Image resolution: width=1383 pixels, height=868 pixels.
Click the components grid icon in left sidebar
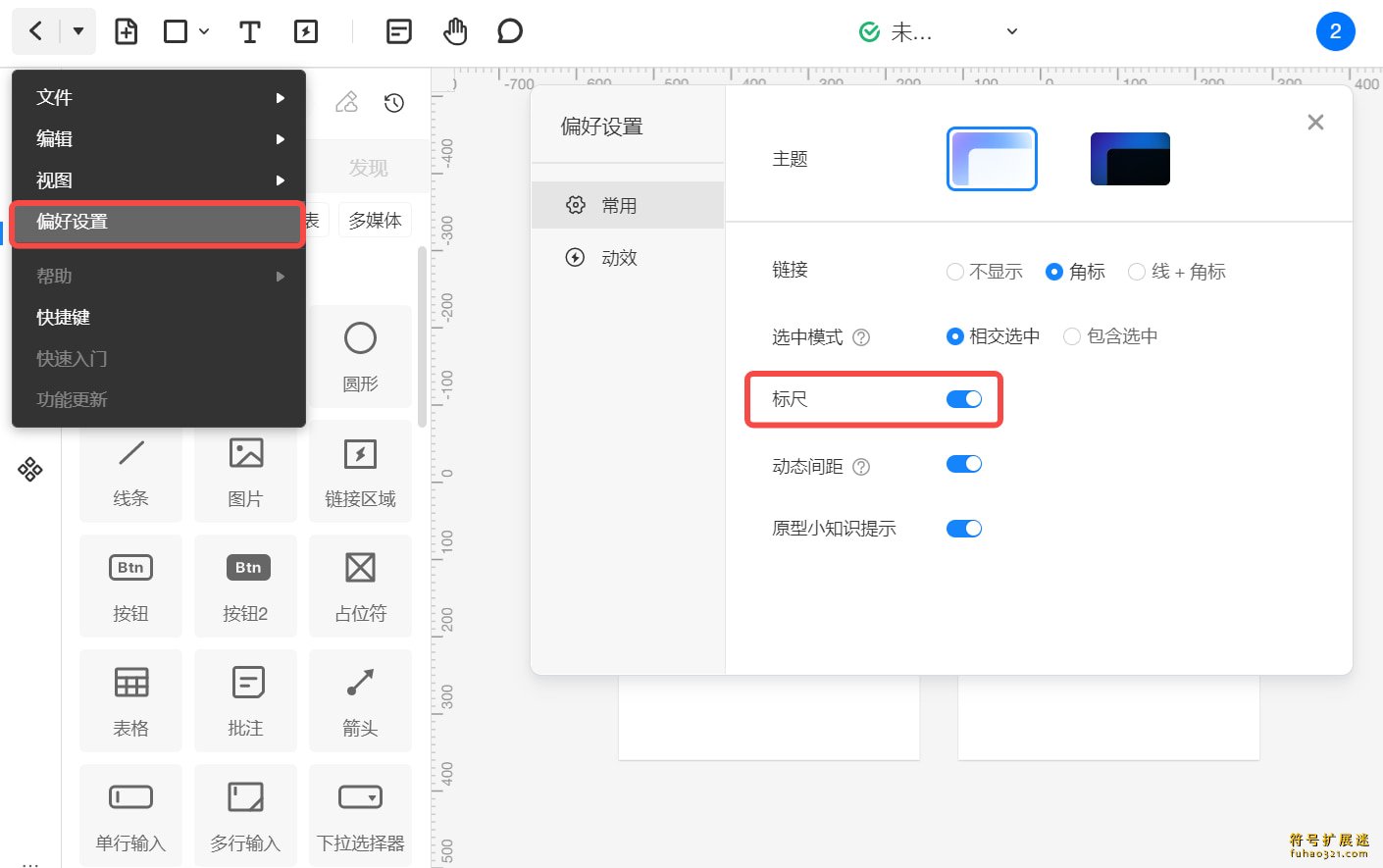30,469
